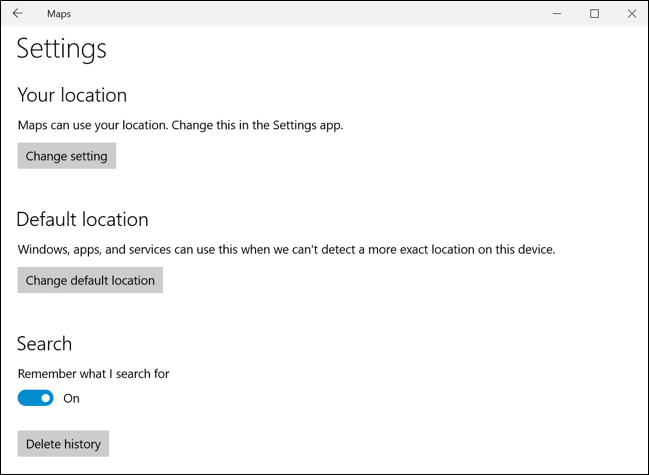The height and width of the screenshot is (475, 649).
Task: Click the Search section heading
Action: (x=44, y=343)
